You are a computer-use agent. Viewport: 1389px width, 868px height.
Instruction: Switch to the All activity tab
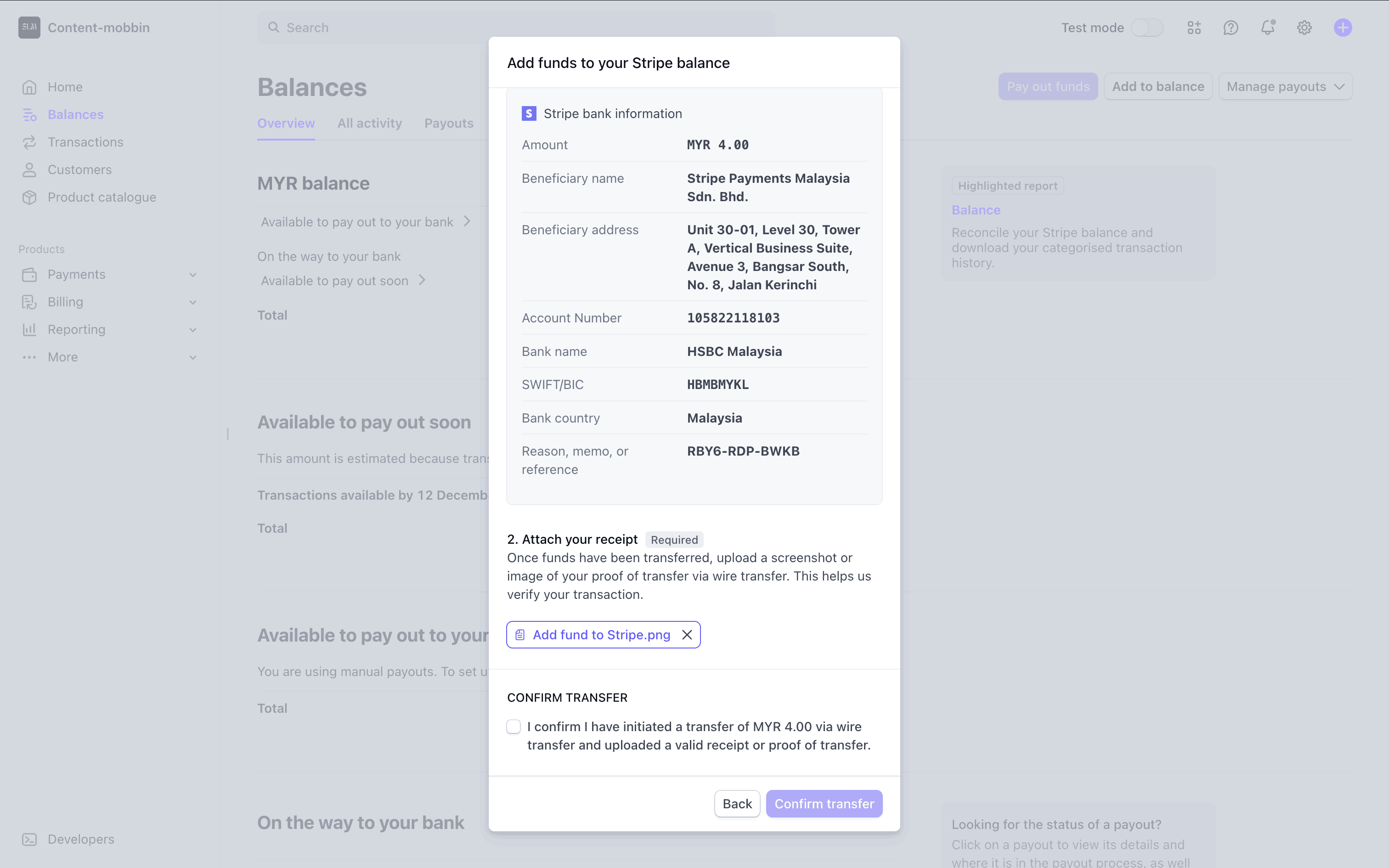(x=370, y=124)
